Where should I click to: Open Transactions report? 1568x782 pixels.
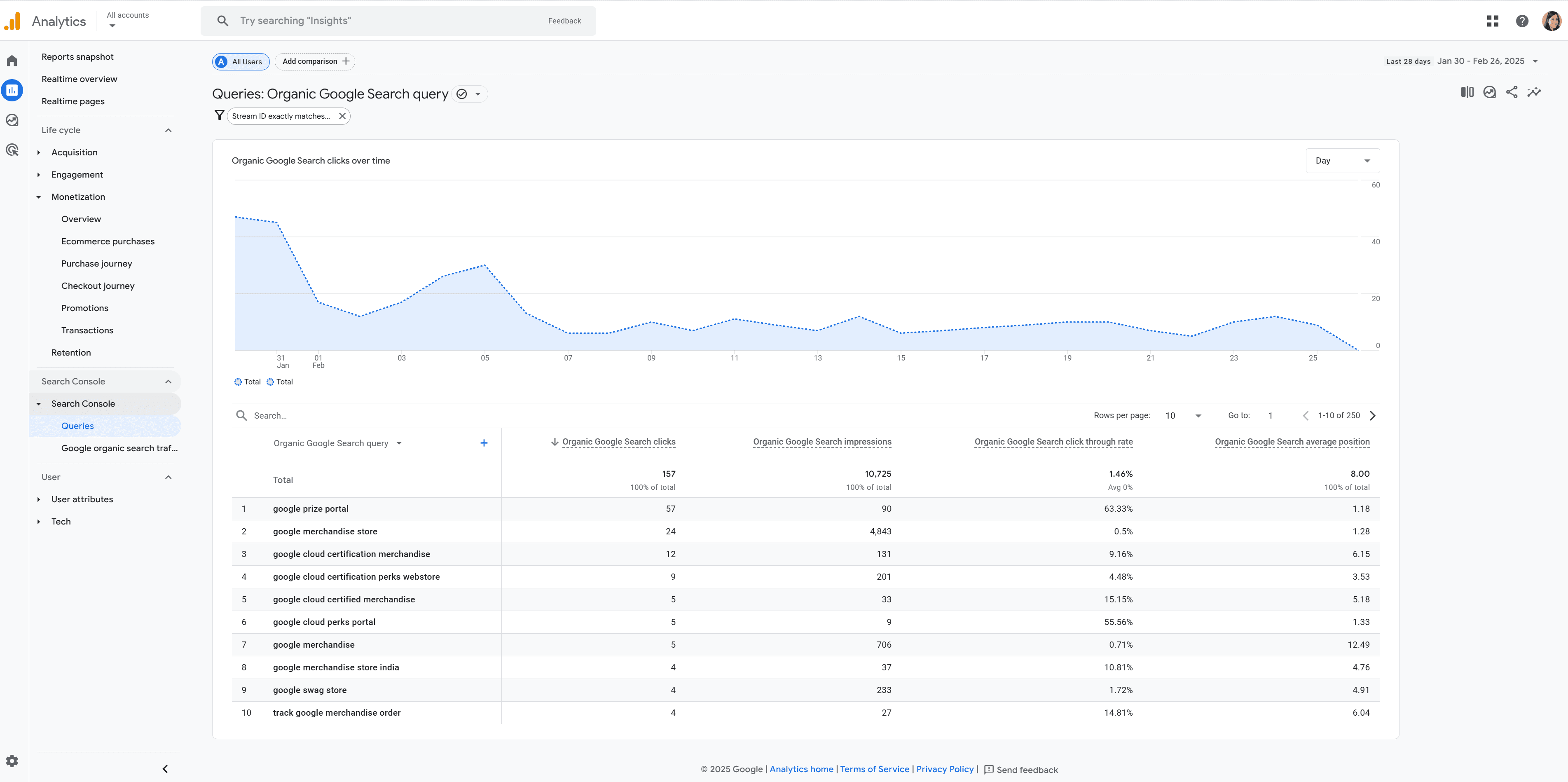tap(87, 330)
